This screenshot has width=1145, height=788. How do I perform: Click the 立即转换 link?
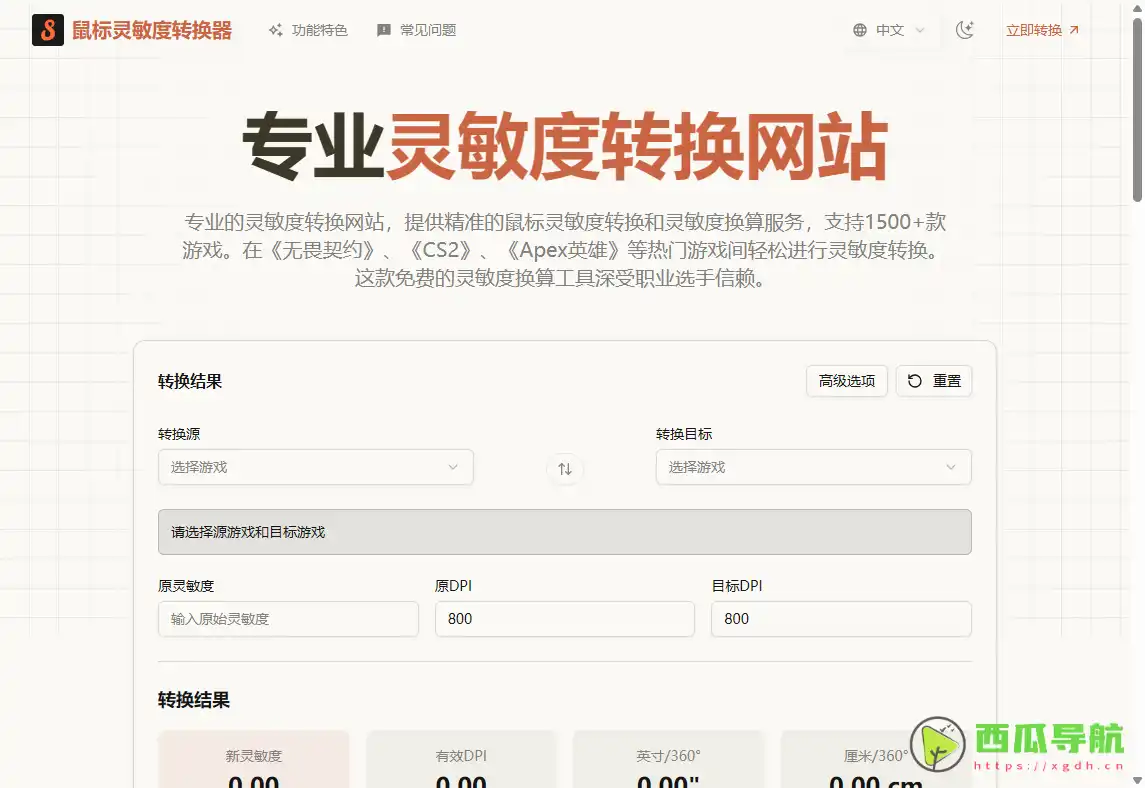[x=1035, y=30]
